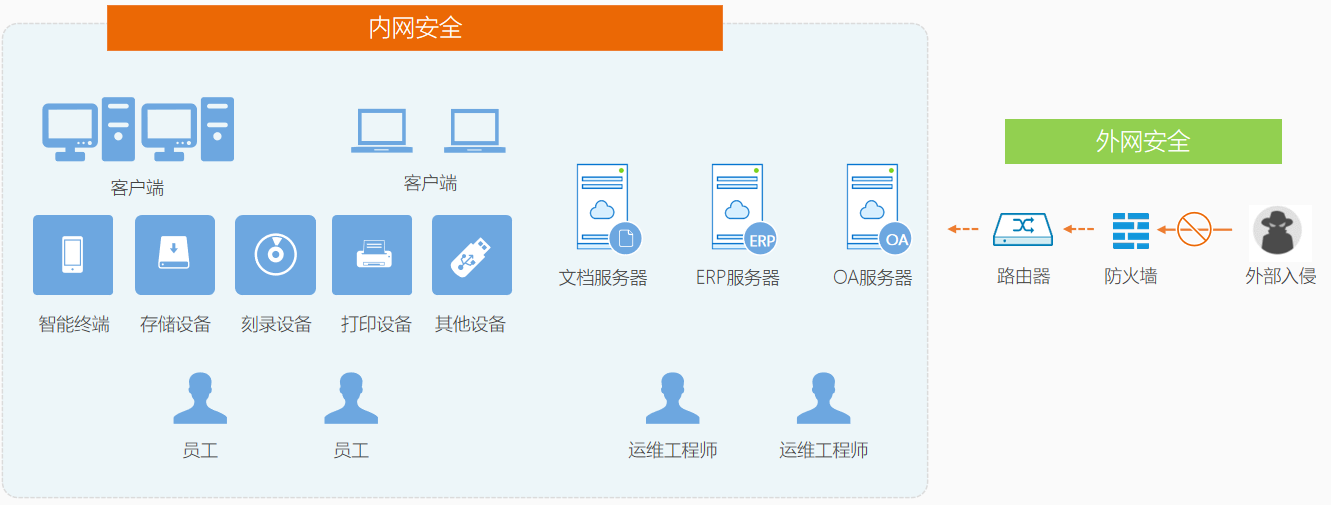Click the 防火墙 firewall brick icon
The height and width of the screenshot is (505, 1331).
coord(1131,230)
